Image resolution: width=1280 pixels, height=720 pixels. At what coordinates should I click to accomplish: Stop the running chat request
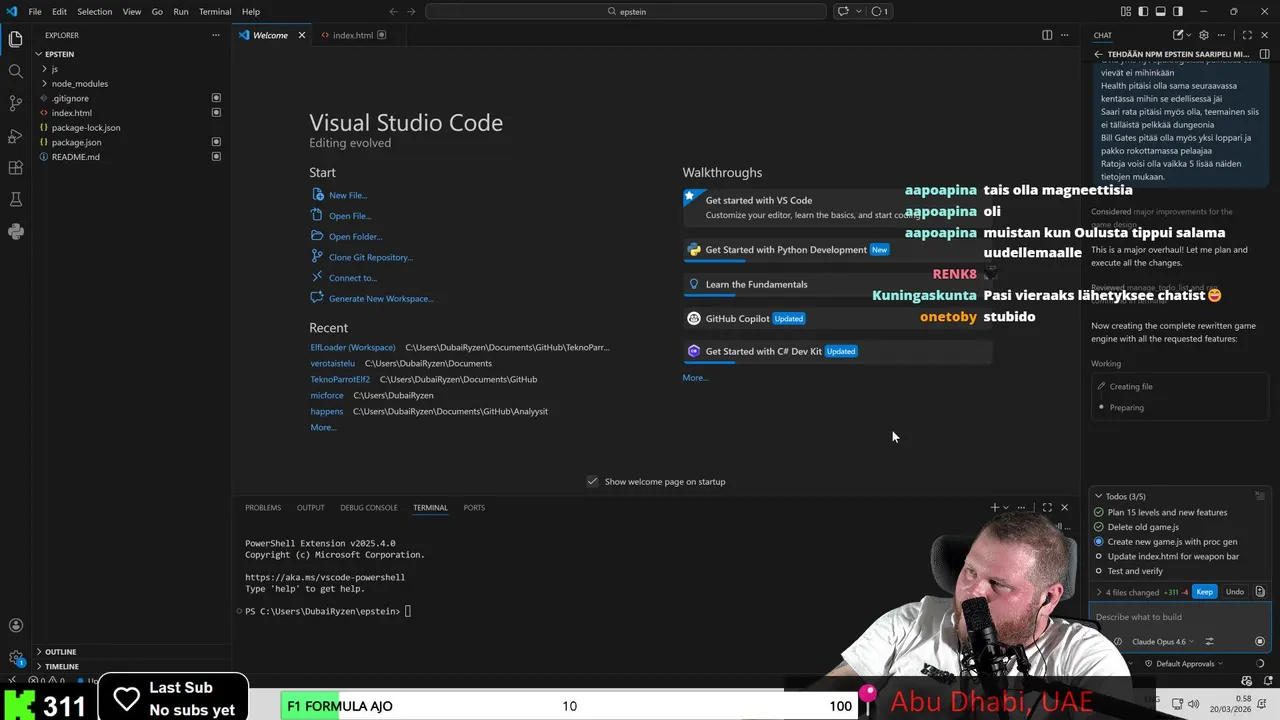pos(1260,641)
